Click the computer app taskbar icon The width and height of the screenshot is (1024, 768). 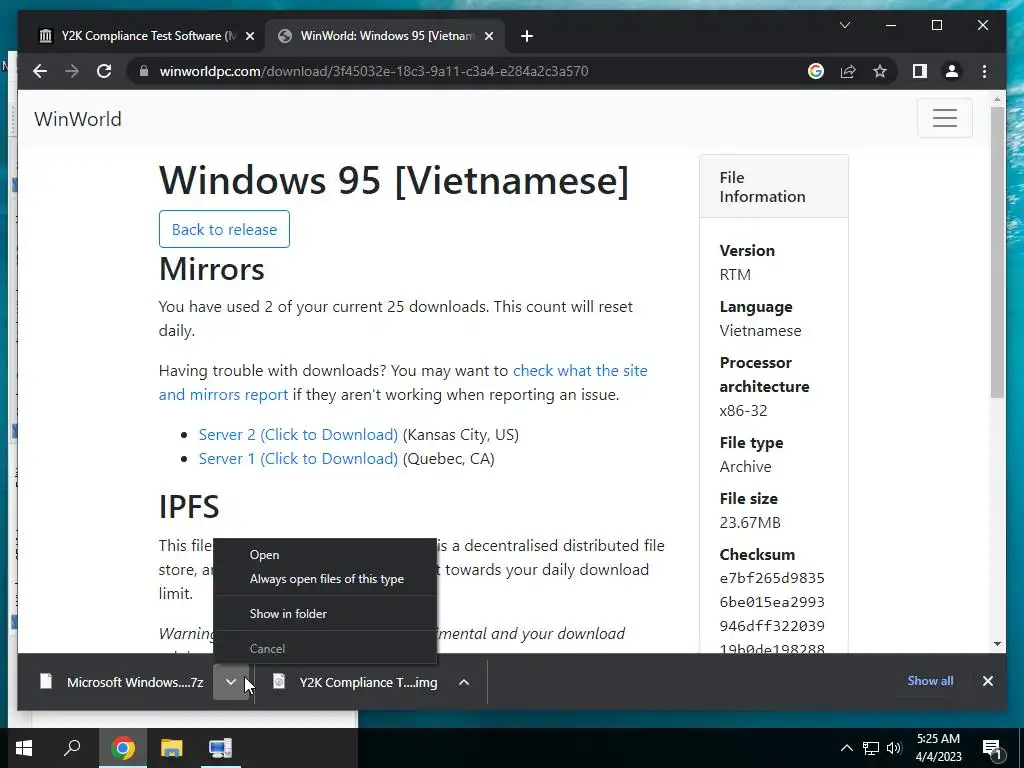click(x=220, y=748)
